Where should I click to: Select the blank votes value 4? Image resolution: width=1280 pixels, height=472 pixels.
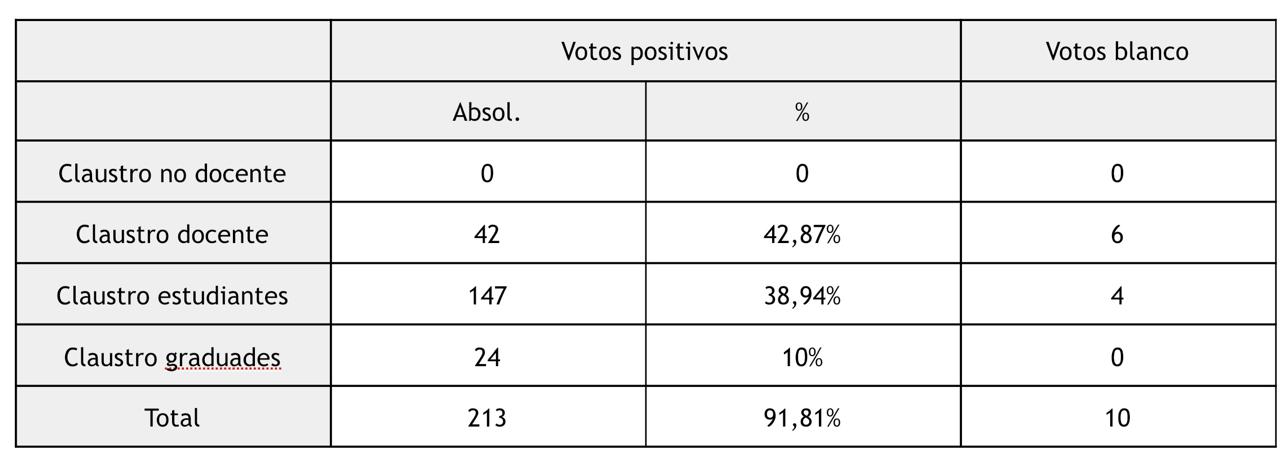1117,296
